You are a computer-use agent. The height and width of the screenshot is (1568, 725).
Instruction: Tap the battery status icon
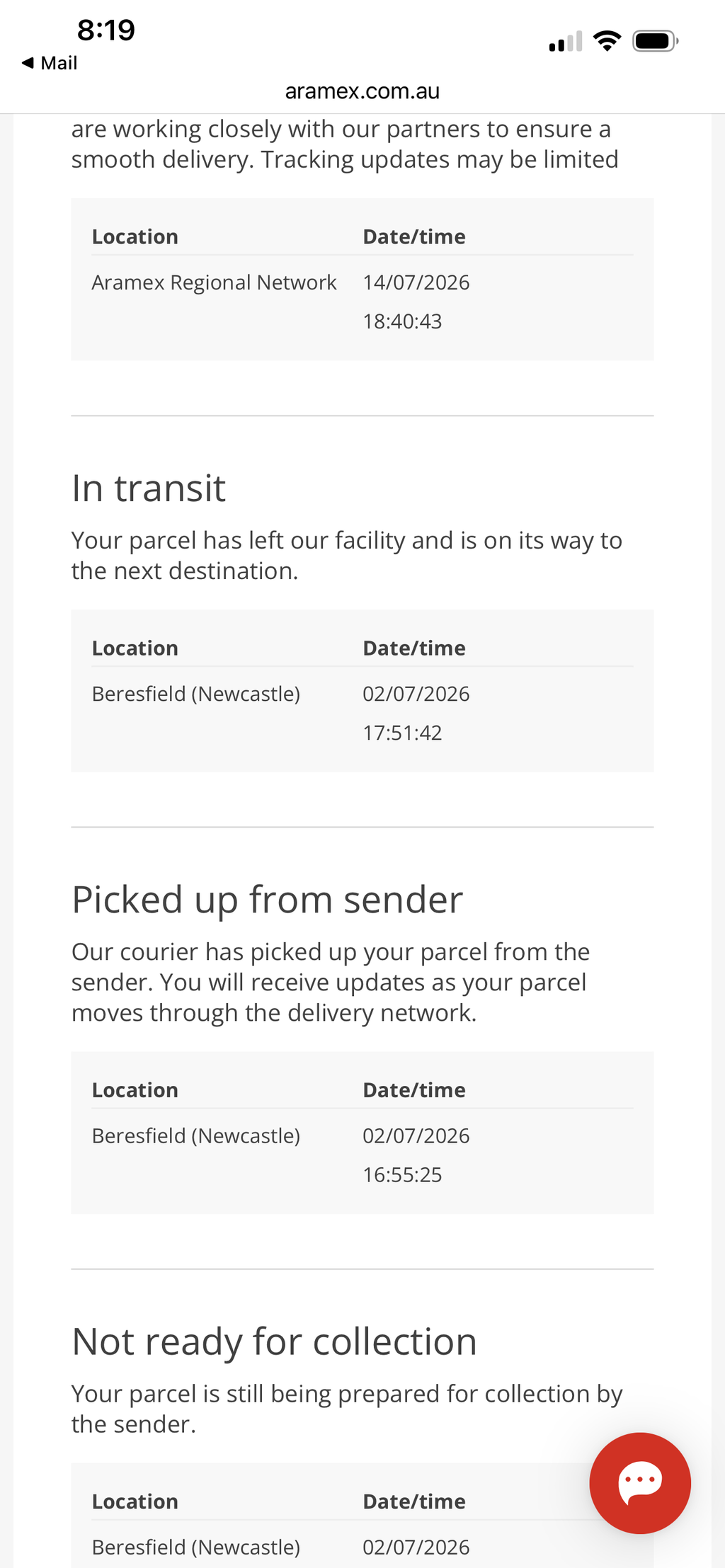tap(656, 41)
